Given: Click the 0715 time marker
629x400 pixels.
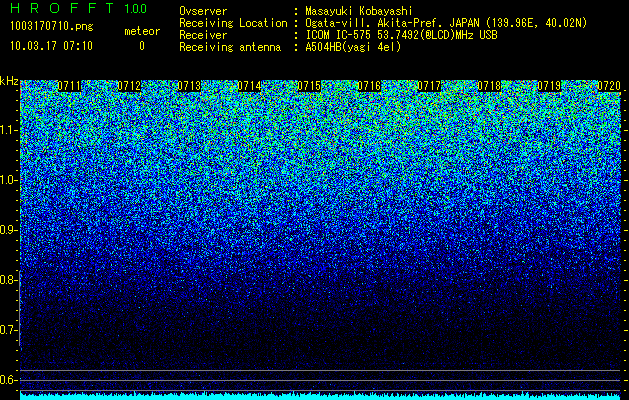Looking at the screenshot, I should (x=309, y=86).
